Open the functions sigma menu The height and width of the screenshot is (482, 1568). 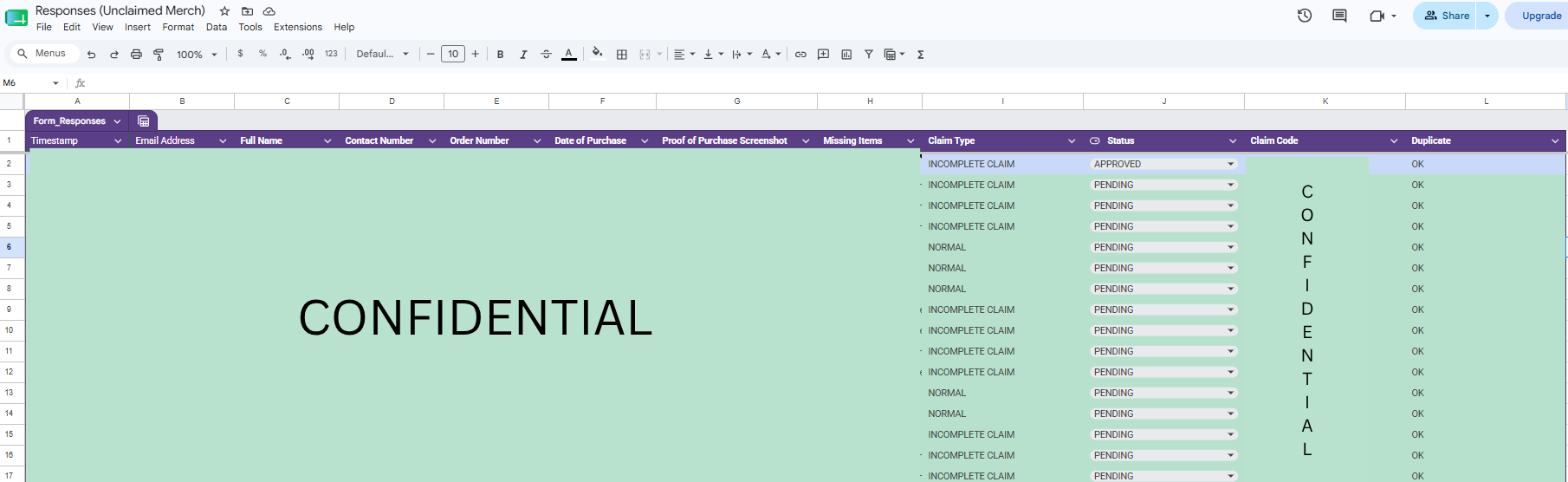click(x=920, y=54)
